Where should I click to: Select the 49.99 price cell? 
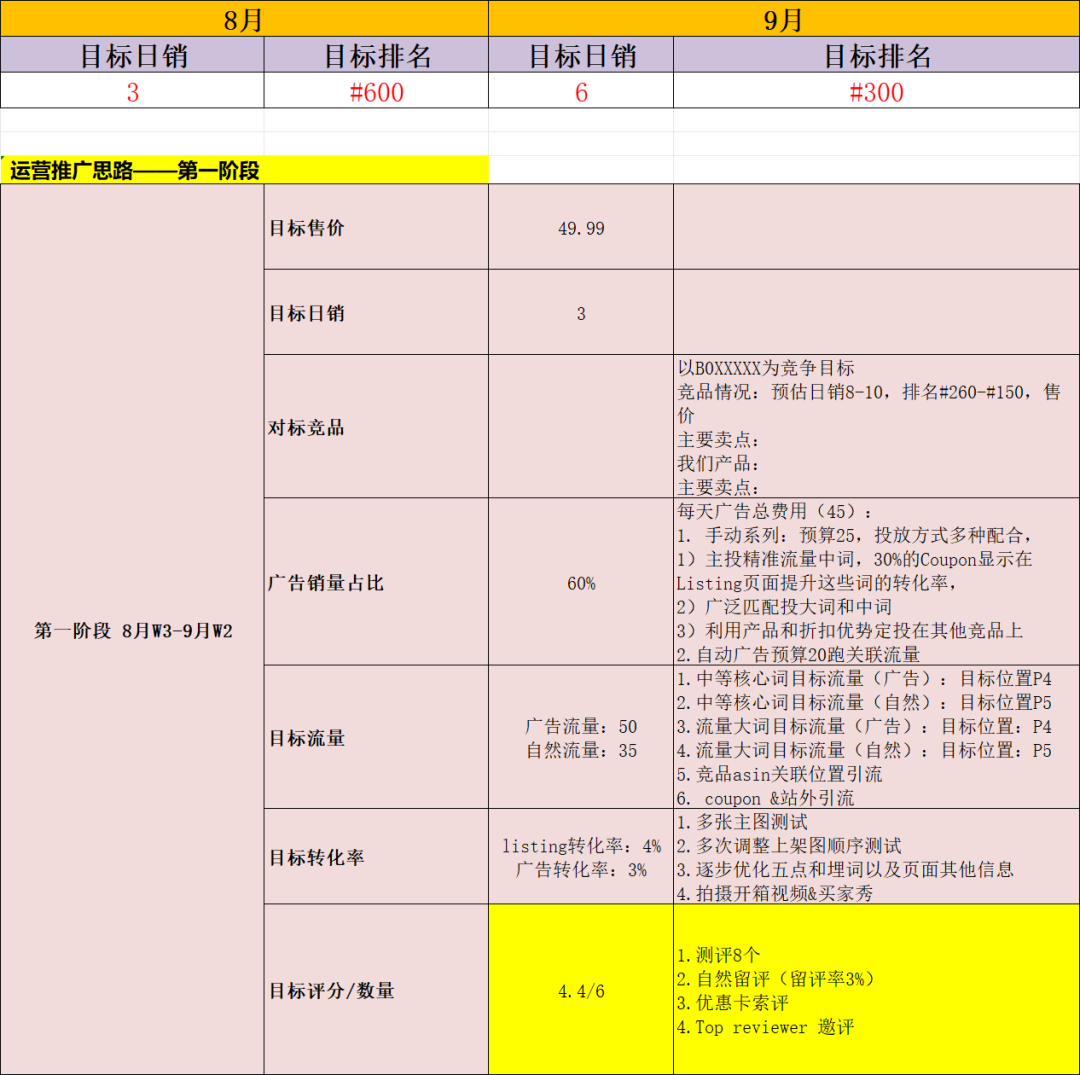pyautogui.click(x=581, y=227)
